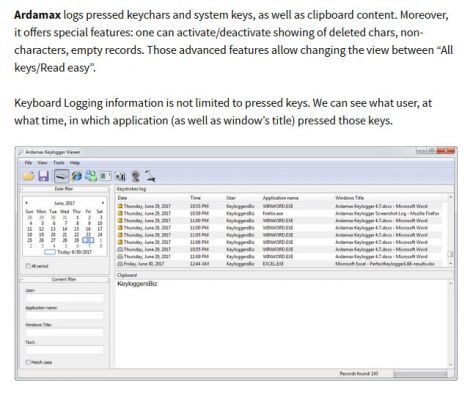The height and width of the screenshot is (400, 470).
Task: Click the Text filter input field
Action: (64, 350)
